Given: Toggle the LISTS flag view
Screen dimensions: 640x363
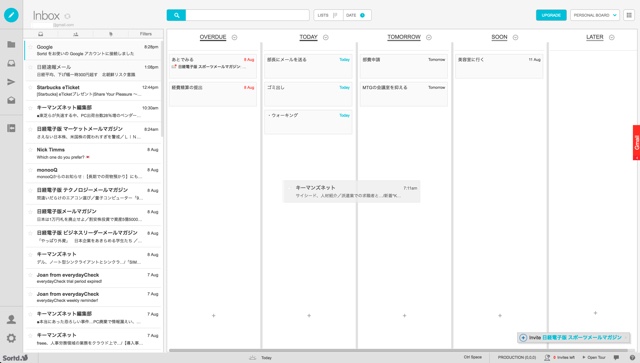Looking at the screenshot, I should (x=329, y=15).
